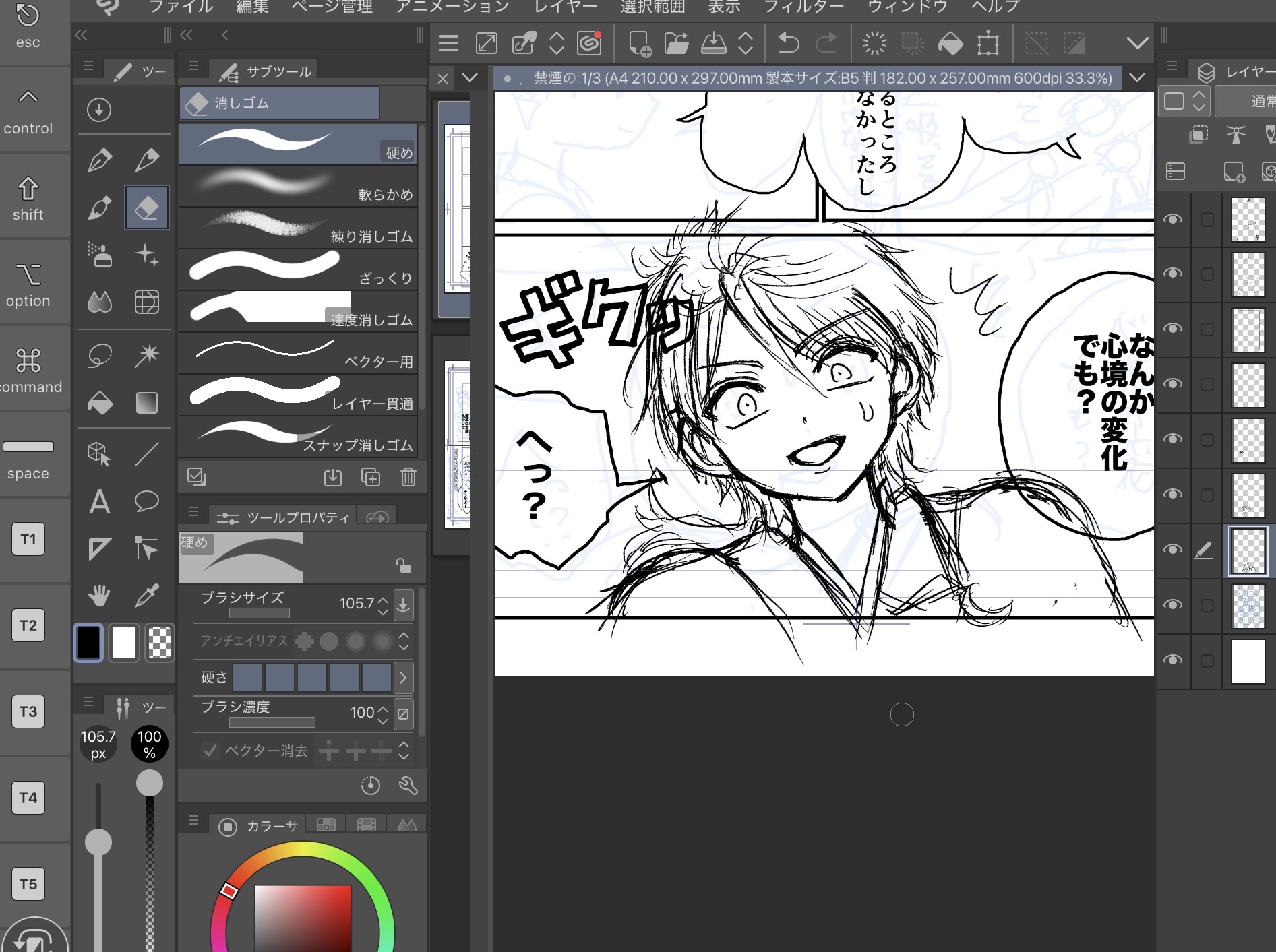This screenshot has width=1276, height=952.
Task: Hide the white paper layer at bottom
Action: point(1173,660)
